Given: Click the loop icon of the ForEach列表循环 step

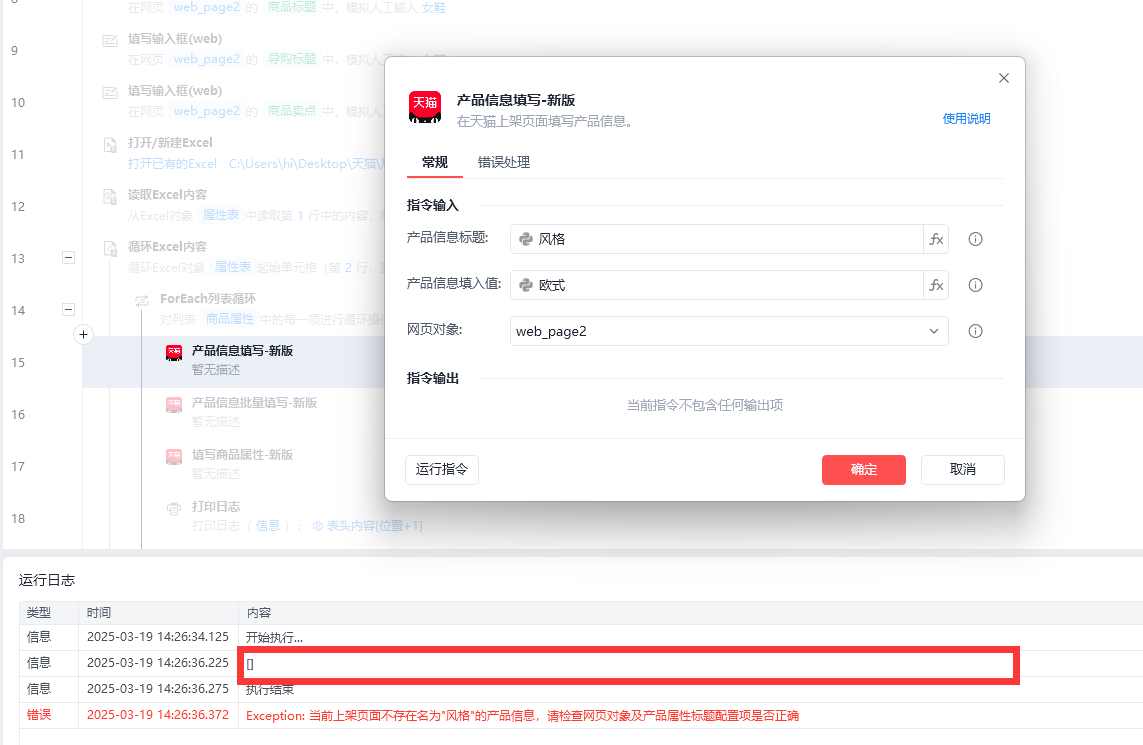Looking at the screenshot, I should click(142, 300).
